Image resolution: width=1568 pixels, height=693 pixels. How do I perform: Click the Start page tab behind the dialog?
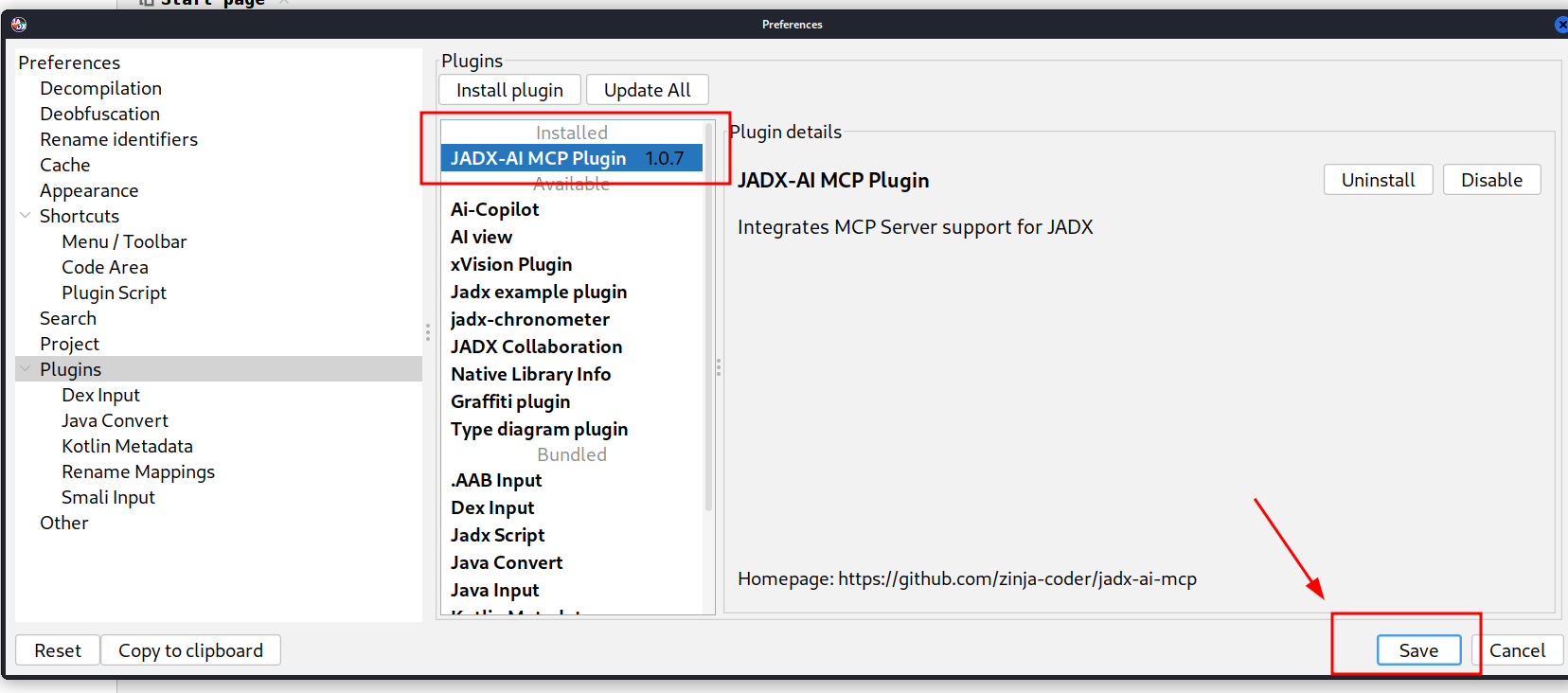click(x=213, y=4)
